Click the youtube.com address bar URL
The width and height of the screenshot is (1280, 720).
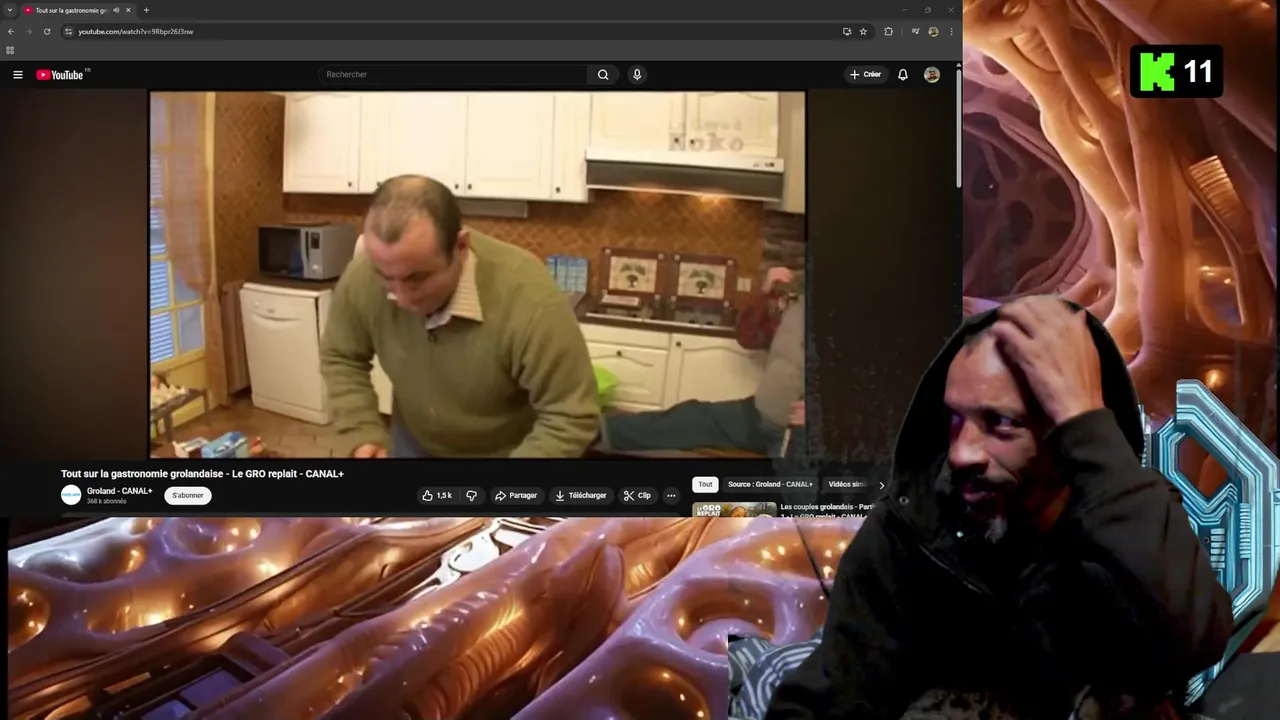point(136,31)
